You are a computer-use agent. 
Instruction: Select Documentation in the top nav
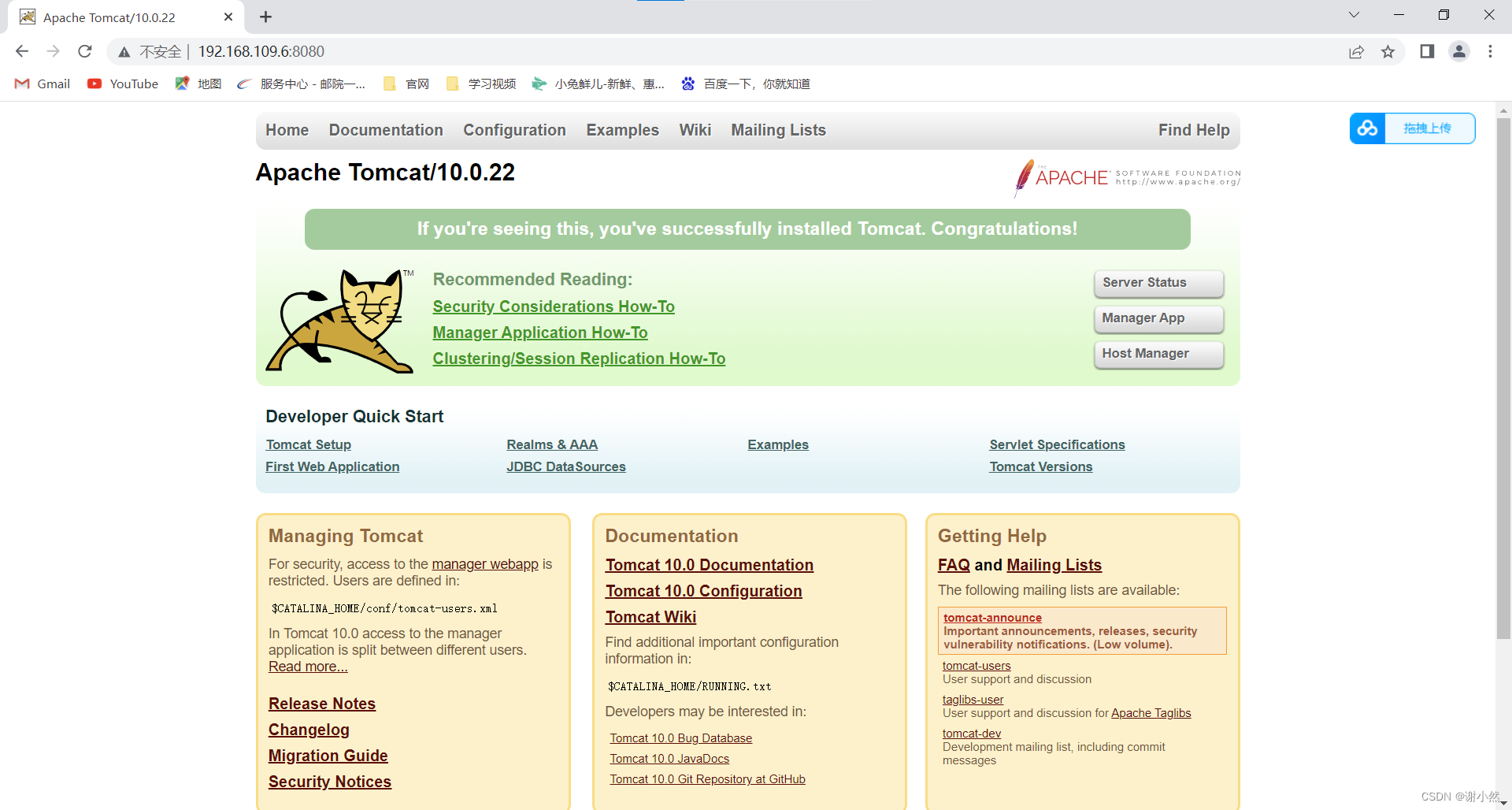[386, 130]
